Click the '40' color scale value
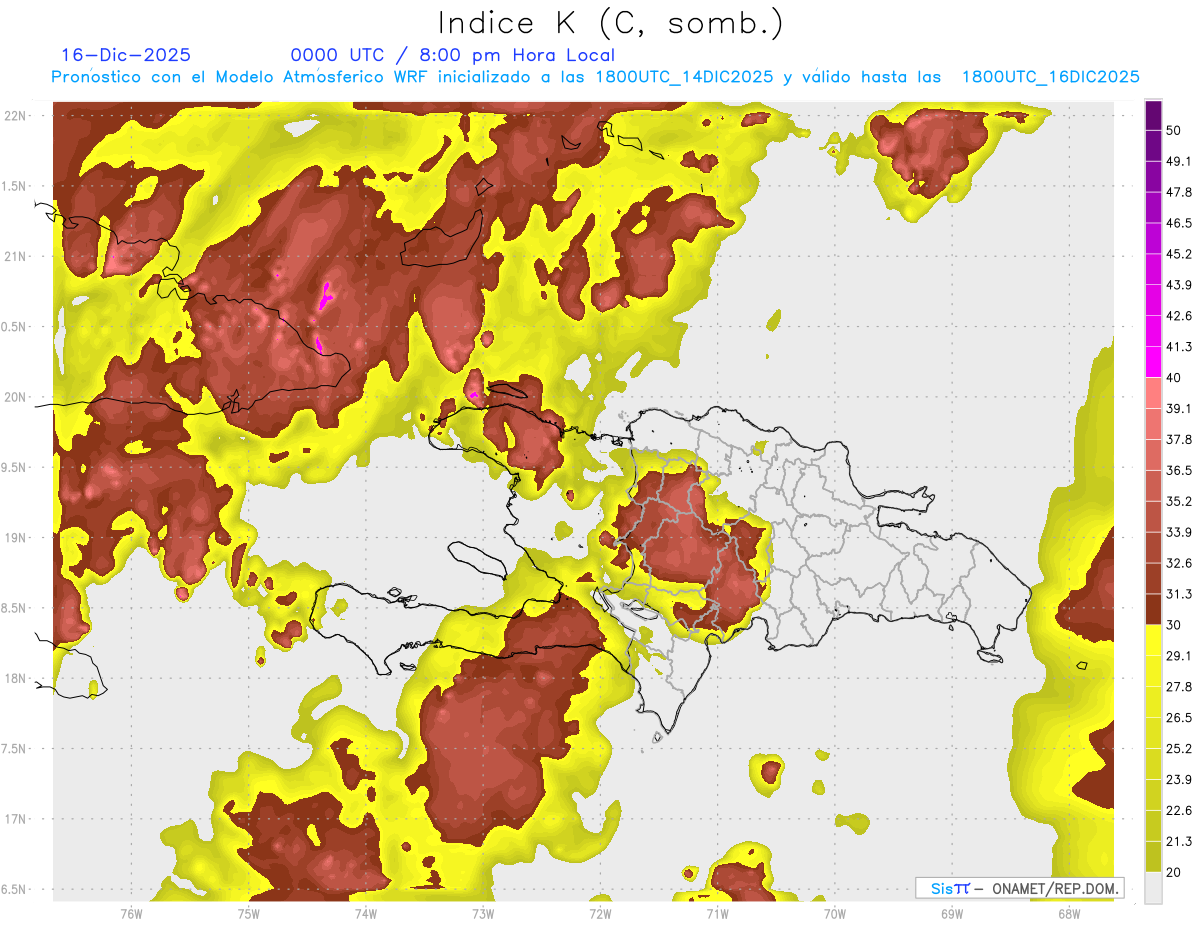1200x927 pixels. 1175,378
